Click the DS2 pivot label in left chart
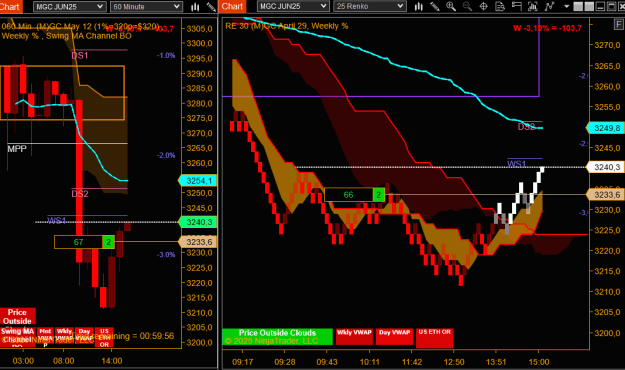The width and height of the screenshot is (625, 370). (80, 194)
